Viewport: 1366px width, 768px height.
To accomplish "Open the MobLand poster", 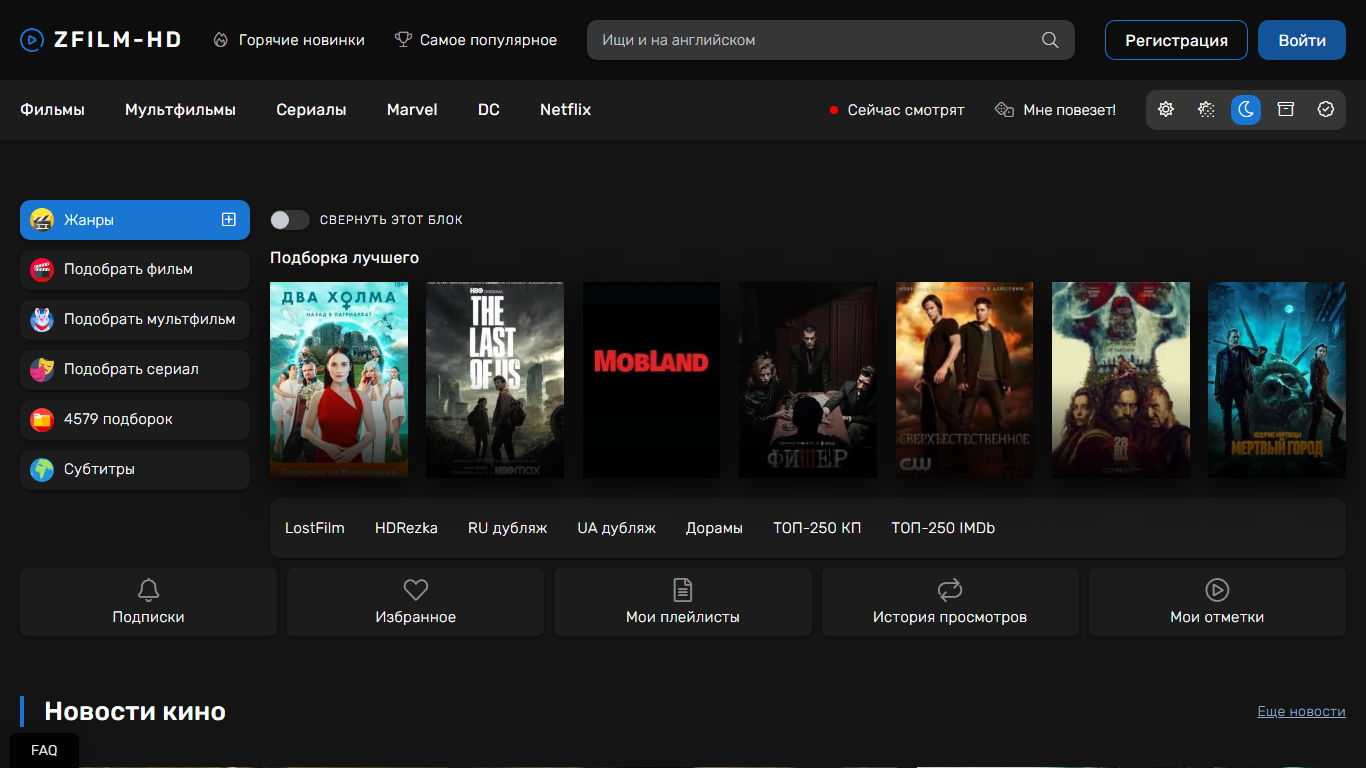I will [651, 380].
